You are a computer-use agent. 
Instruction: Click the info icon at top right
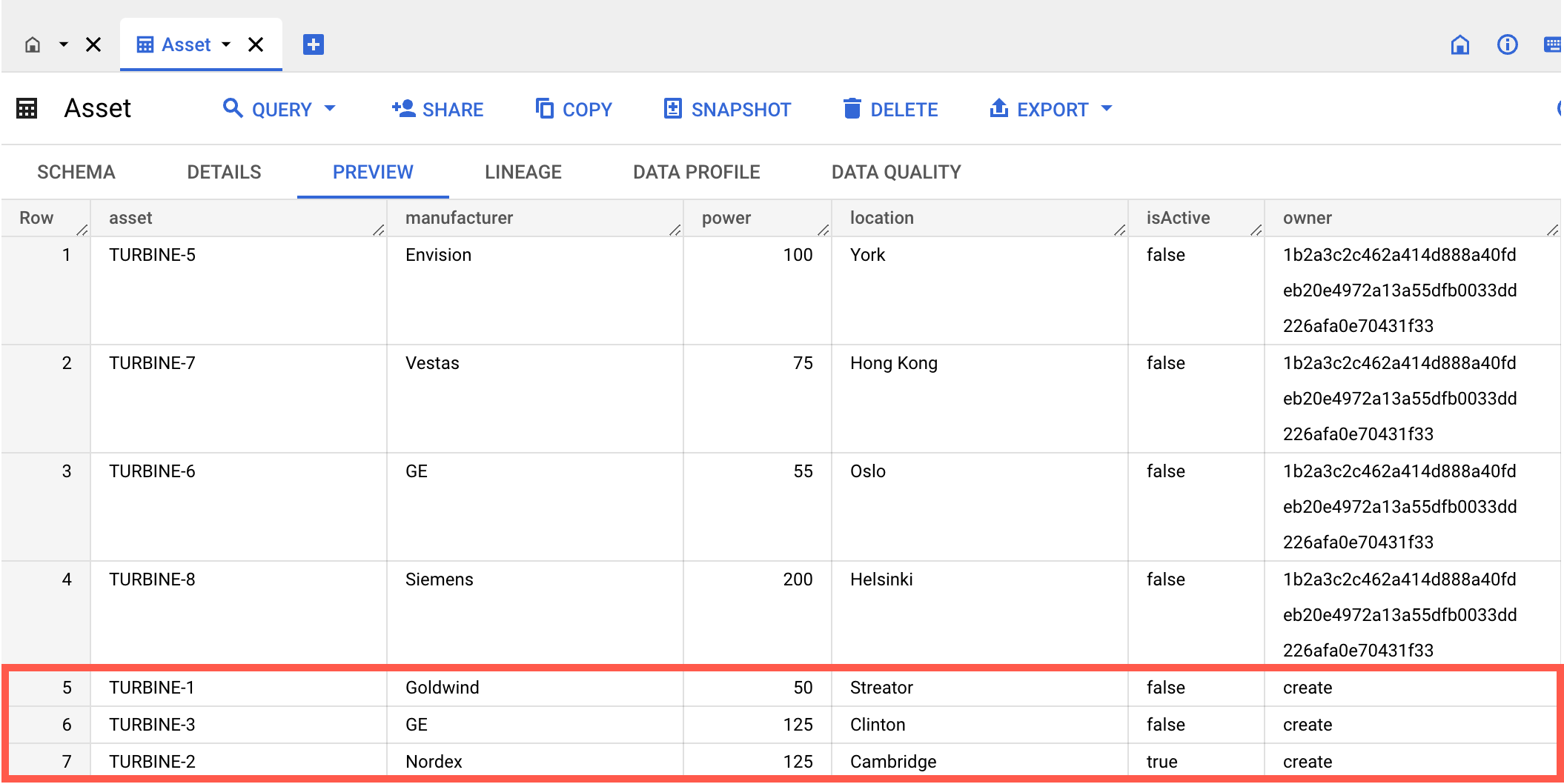coord(1507,45)
